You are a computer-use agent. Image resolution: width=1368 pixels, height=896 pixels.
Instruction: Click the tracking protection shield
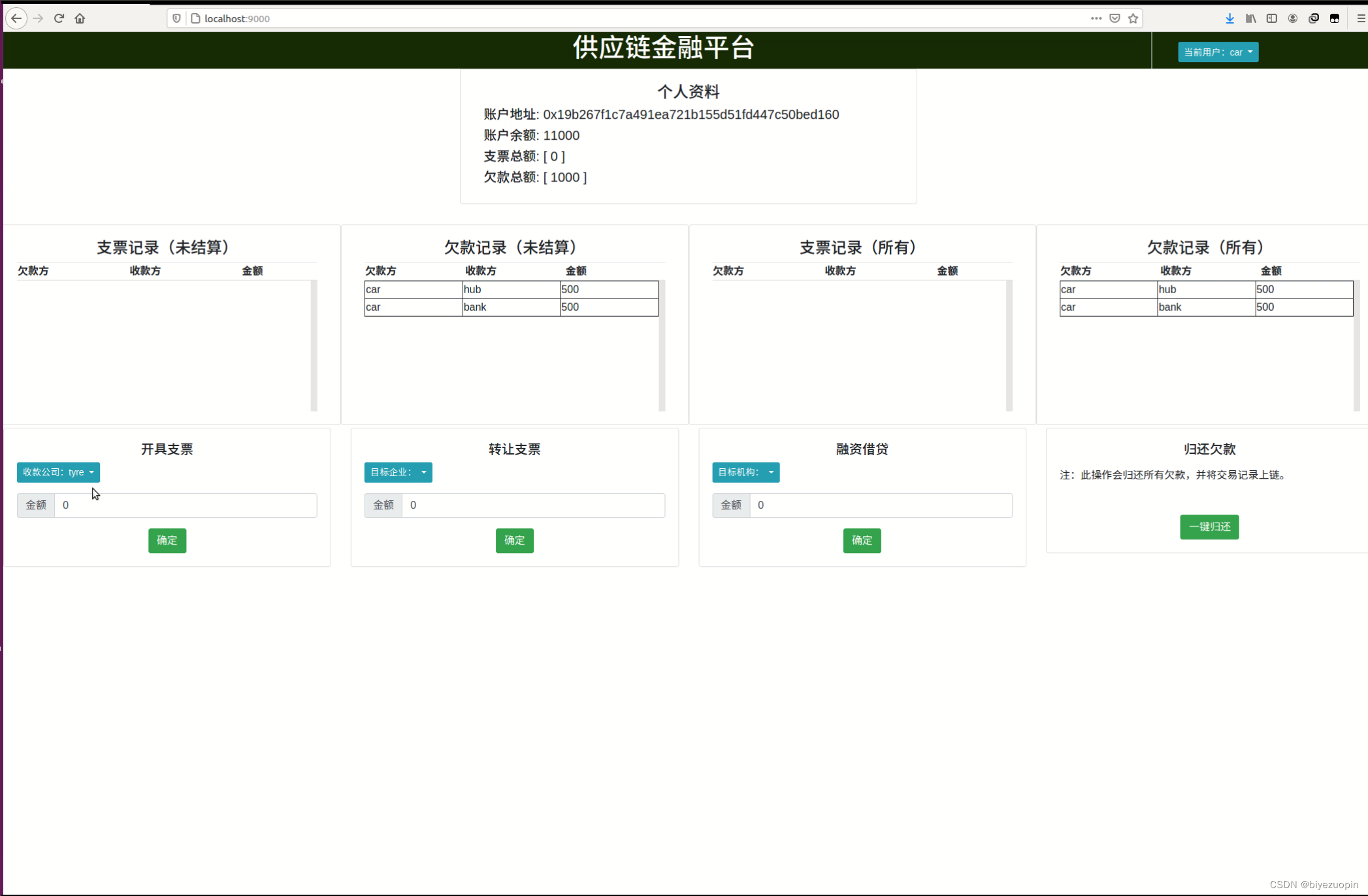coord(176,18)
